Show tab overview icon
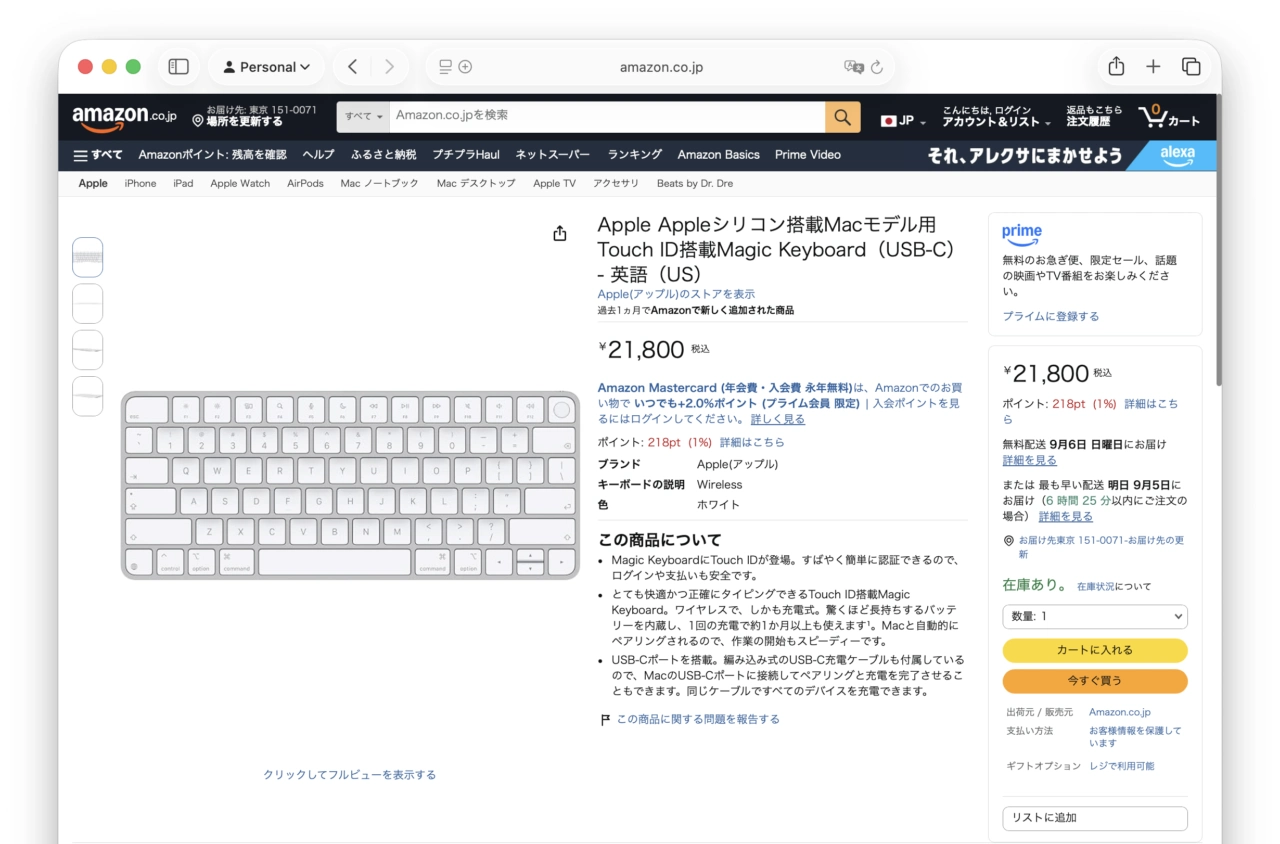This screenshot has height=844, width=1280. (x=1191, y=67)
